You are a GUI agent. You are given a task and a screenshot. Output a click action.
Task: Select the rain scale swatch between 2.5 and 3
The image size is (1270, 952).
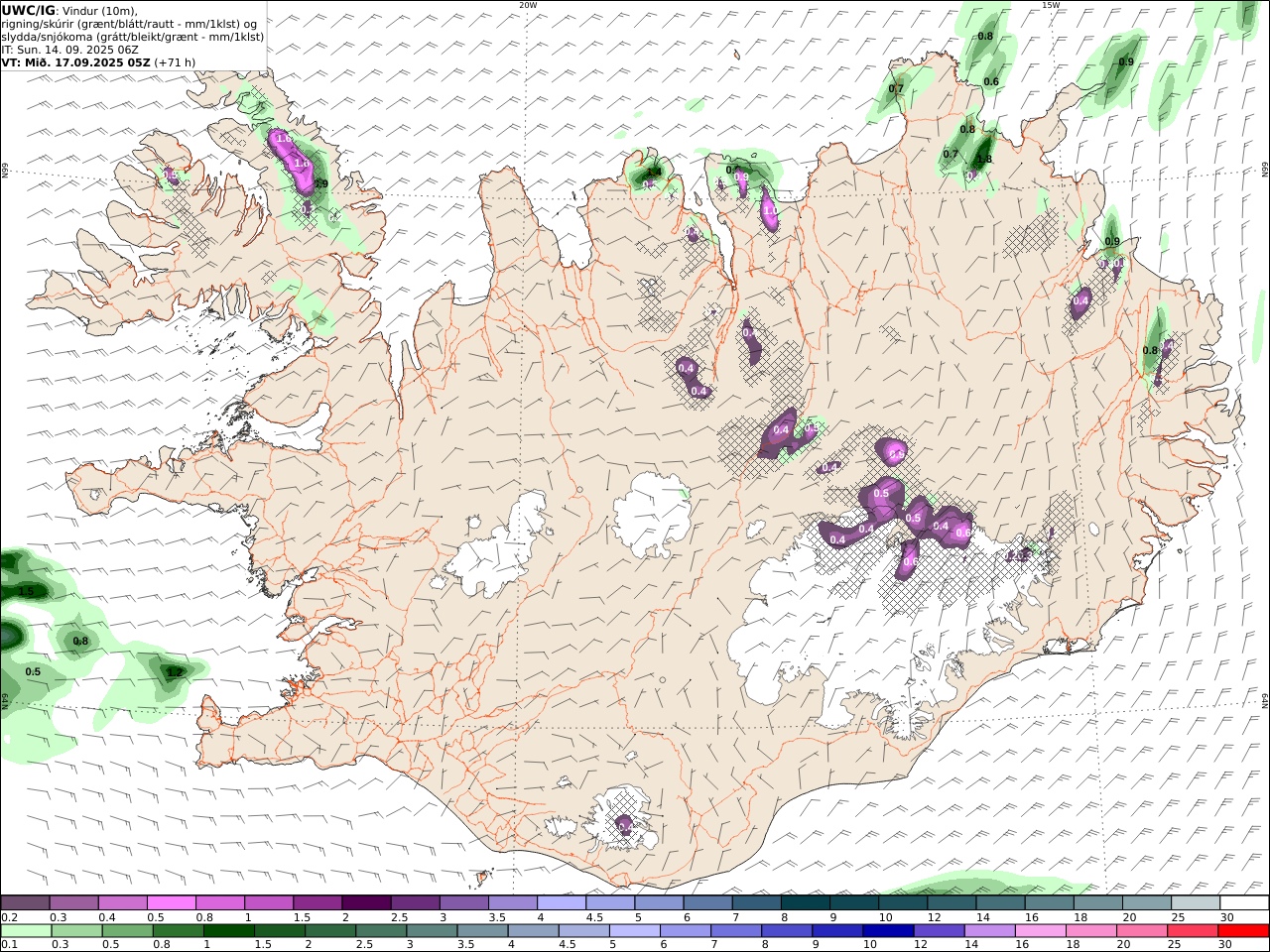(x=381, y=930)
